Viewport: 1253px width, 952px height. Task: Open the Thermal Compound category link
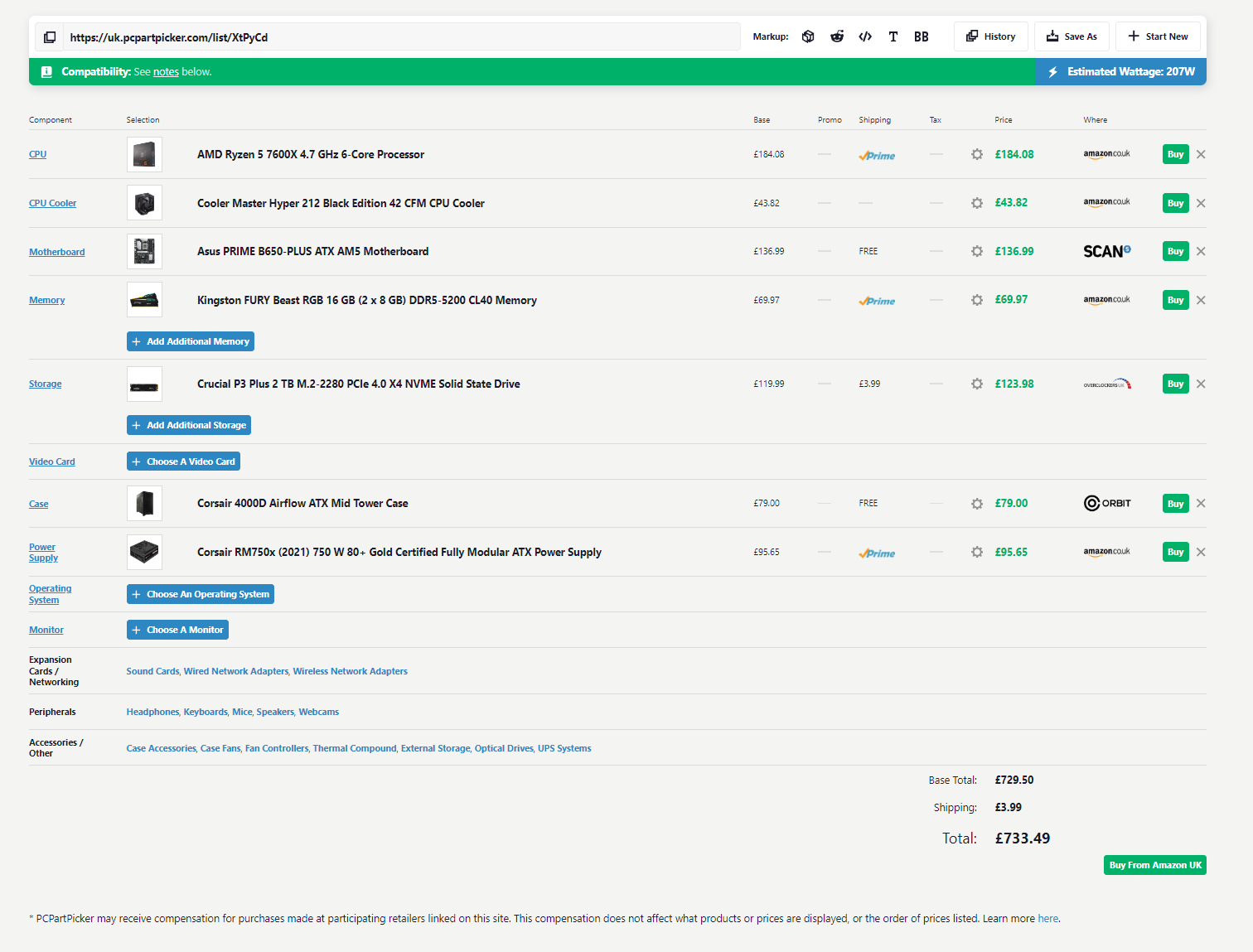(x=355, y=749)
